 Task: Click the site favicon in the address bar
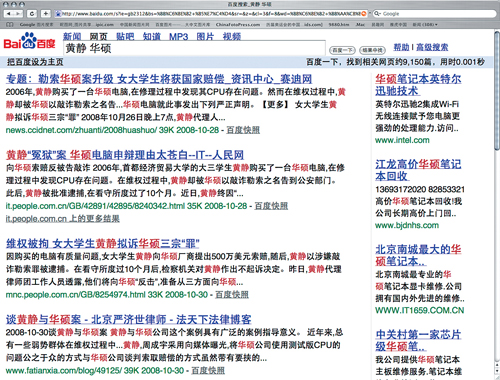(58, 14)
